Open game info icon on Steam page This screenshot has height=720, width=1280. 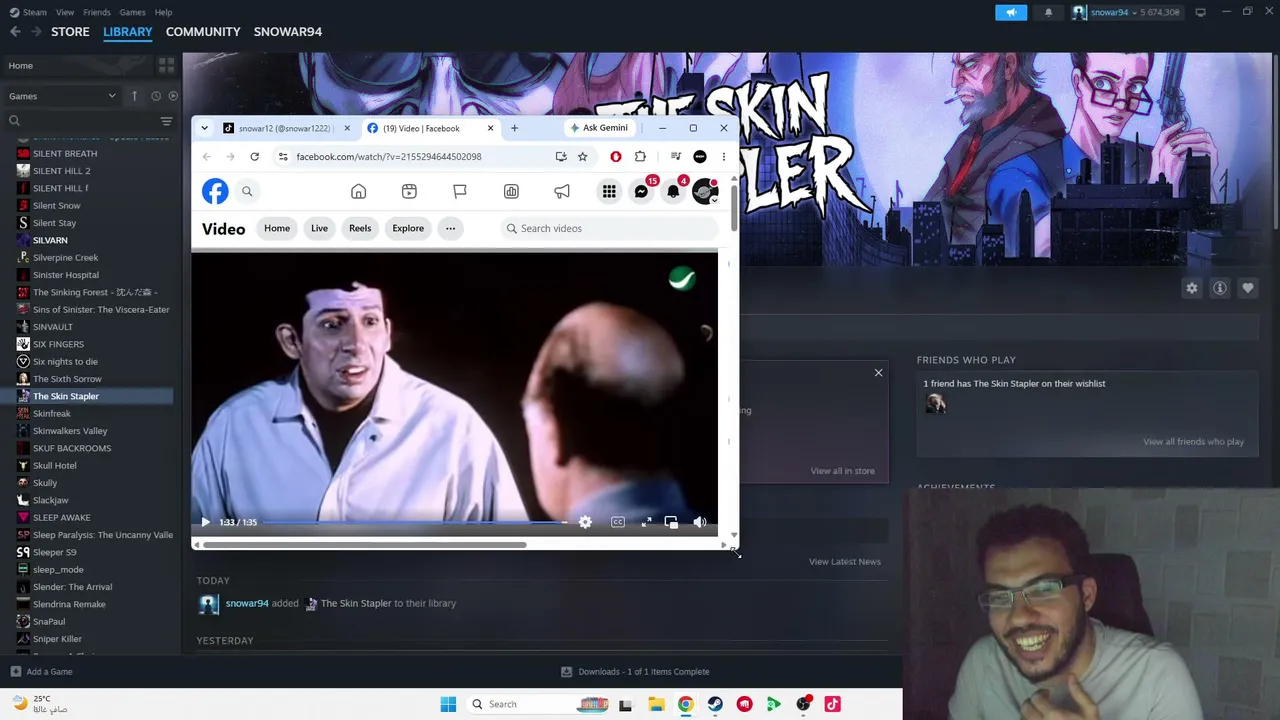(1220, 288)
